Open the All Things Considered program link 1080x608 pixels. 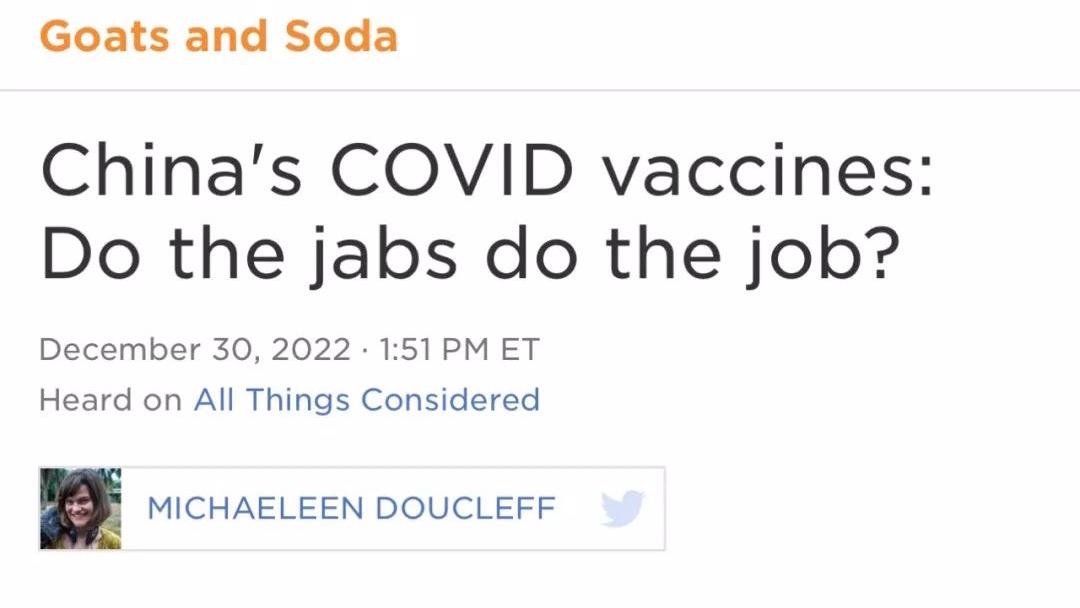(x=366, y=400)
